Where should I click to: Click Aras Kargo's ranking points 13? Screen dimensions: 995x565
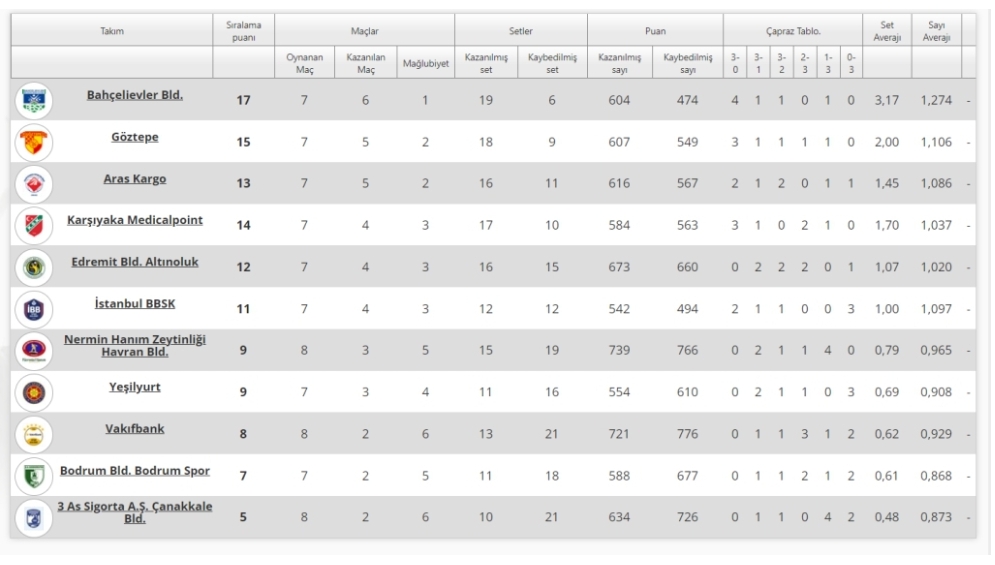244,183
